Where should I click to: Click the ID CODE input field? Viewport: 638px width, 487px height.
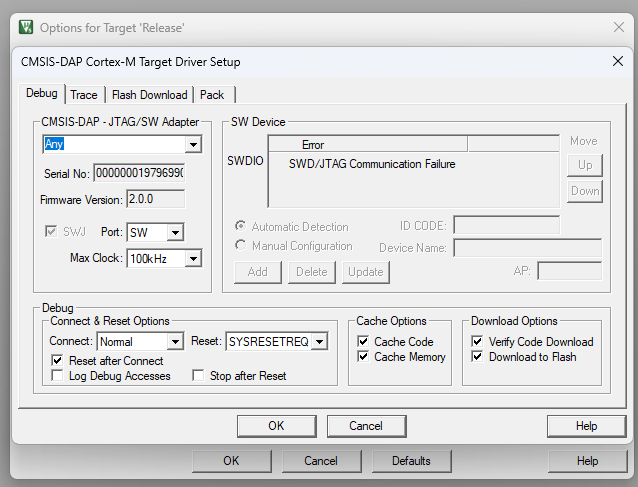[507, 225]
